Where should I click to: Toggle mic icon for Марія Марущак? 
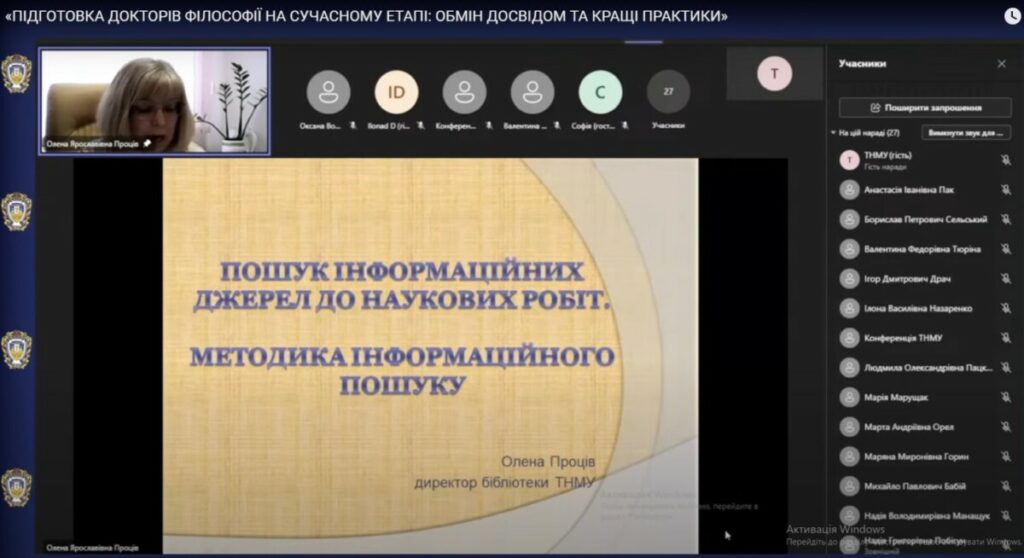pos(1005,397)
